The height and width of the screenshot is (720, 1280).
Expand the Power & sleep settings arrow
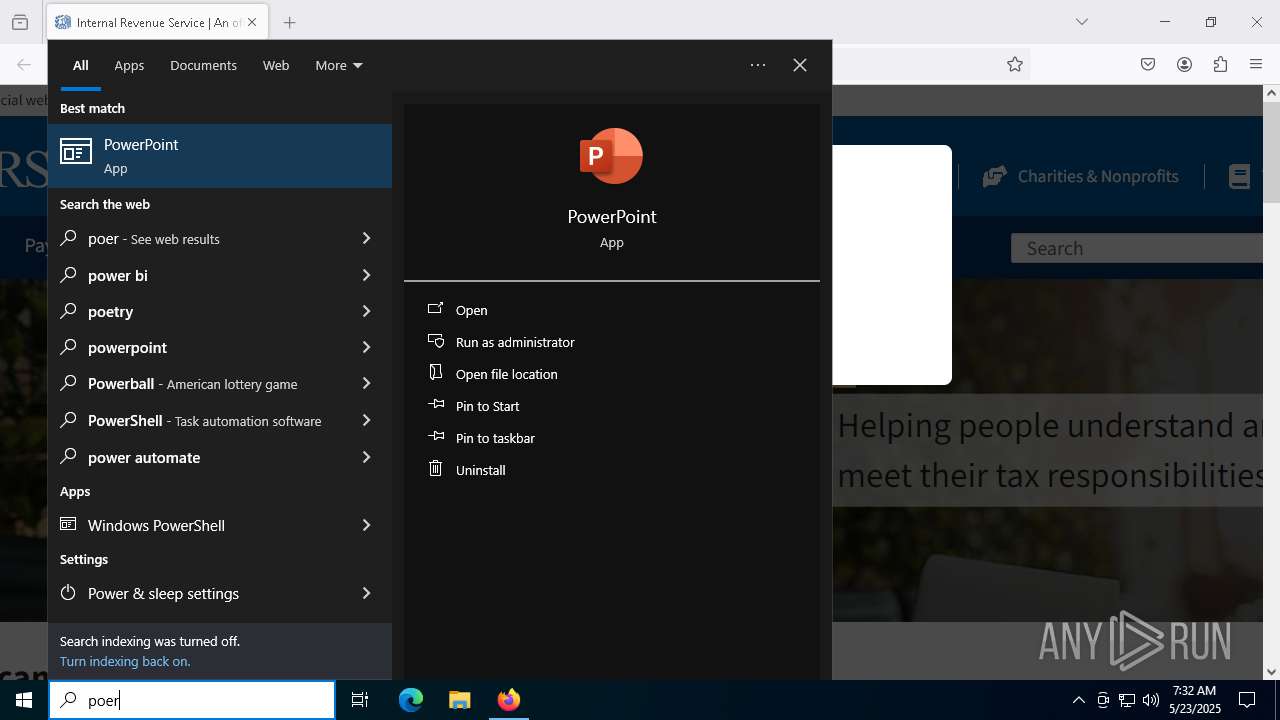coord(366,593)
